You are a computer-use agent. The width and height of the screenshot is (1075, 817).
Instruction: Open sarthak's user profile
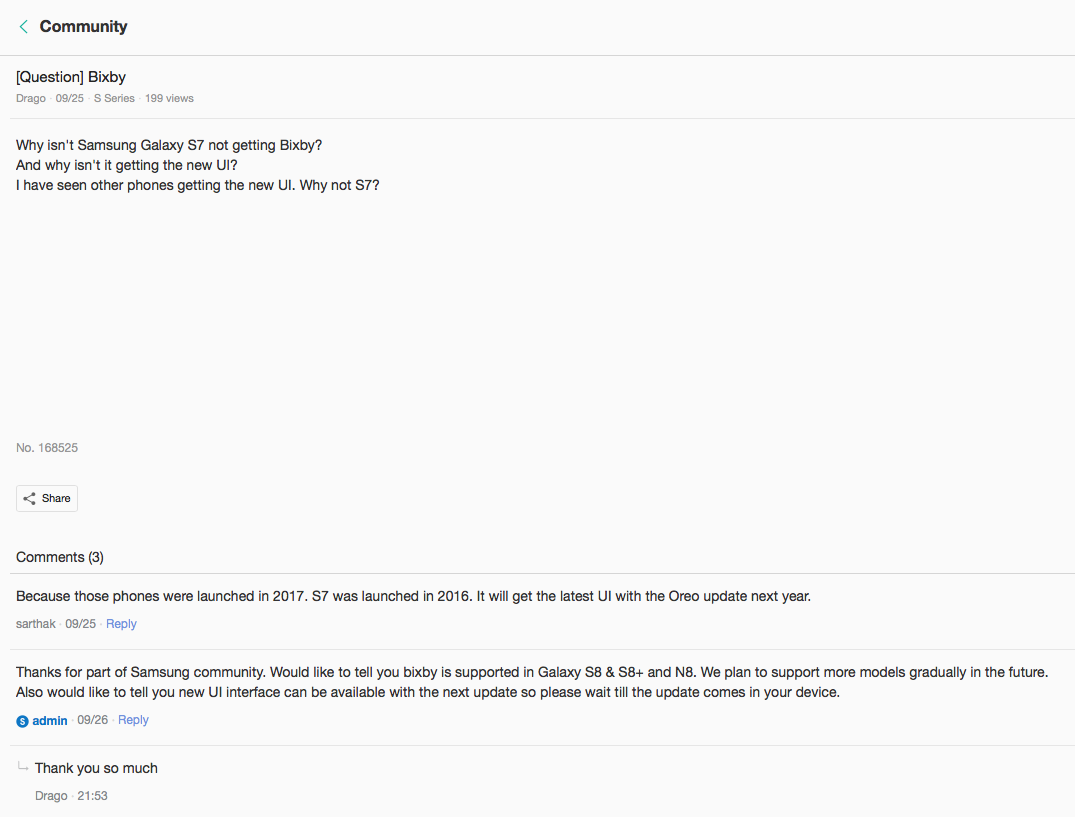[x=37, y=624]
